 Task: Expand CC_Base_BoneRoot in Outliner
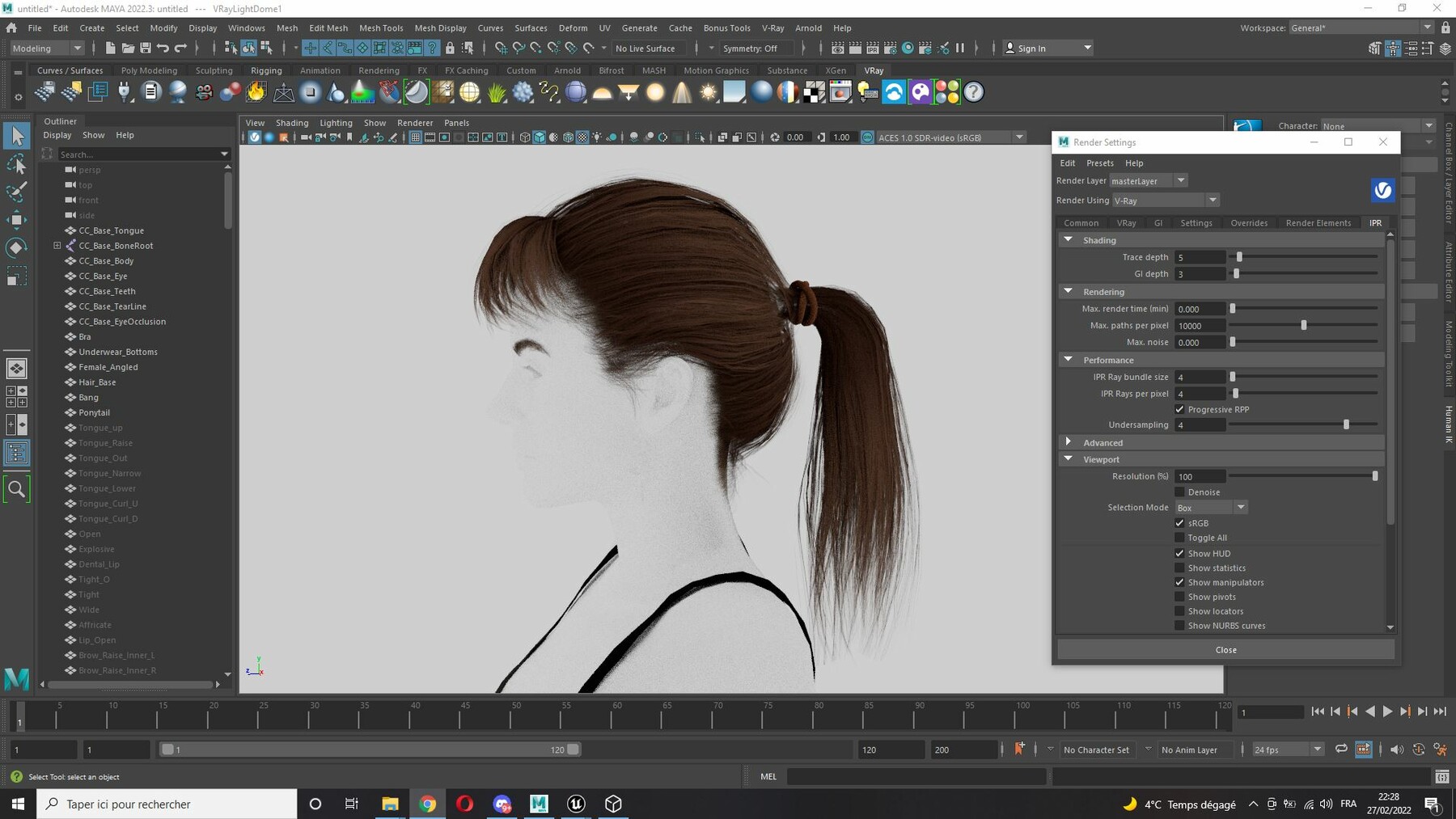click(57, 245)
